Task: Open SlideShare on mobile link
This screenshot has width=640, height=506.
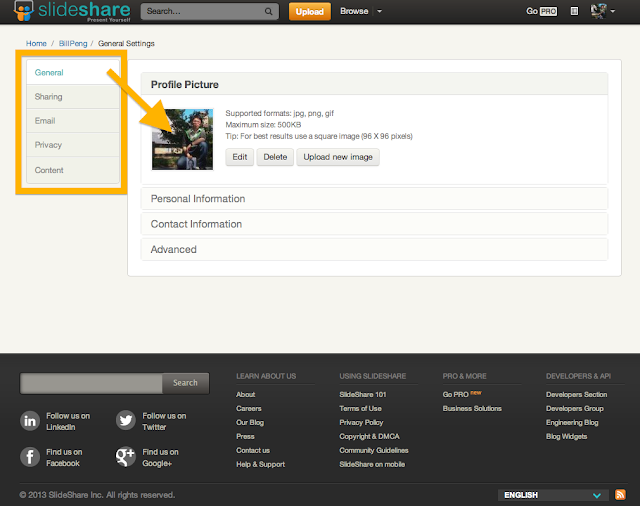Action: pyautogui.click(x=372, y=464)
